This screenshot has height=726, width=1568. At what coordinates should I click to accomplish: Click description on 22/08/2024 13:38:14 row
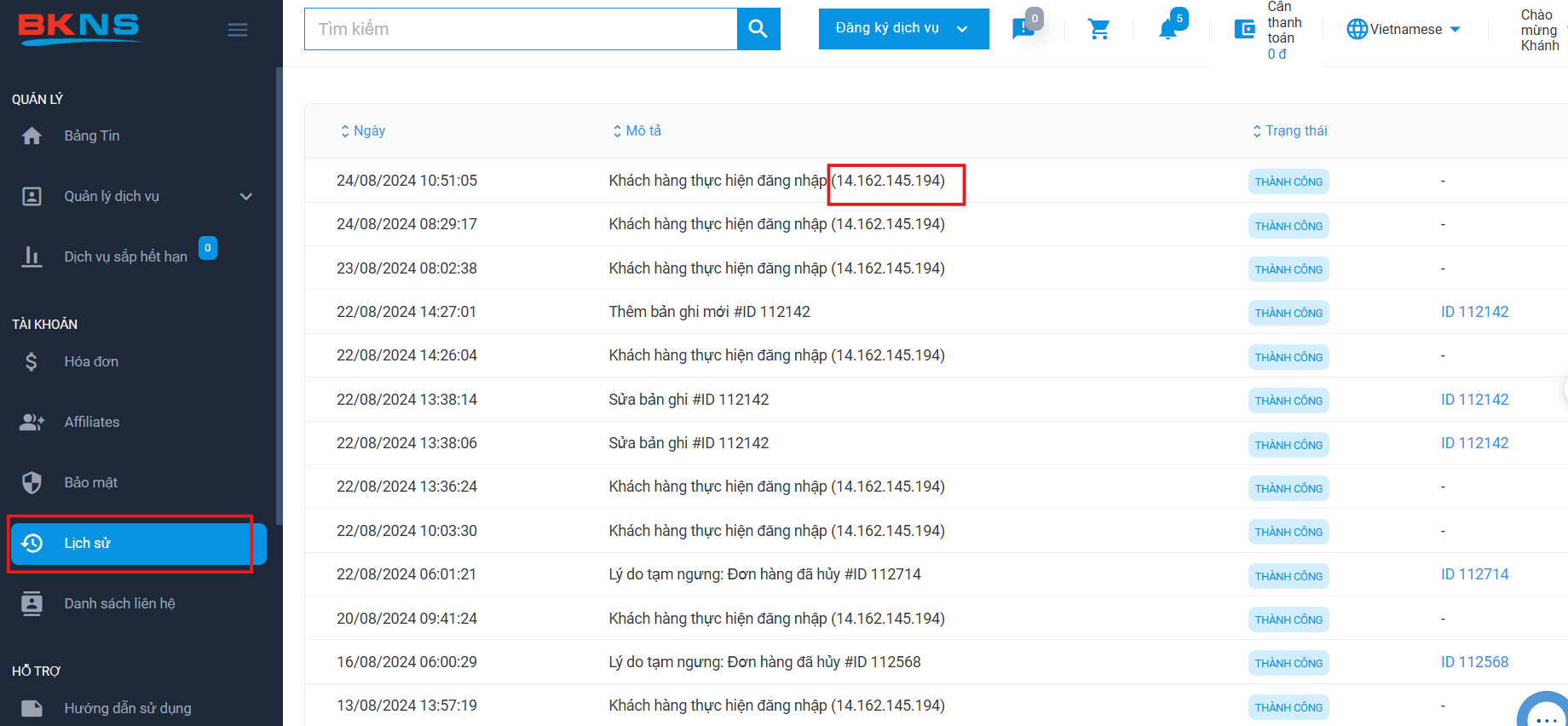pos(689,400)
